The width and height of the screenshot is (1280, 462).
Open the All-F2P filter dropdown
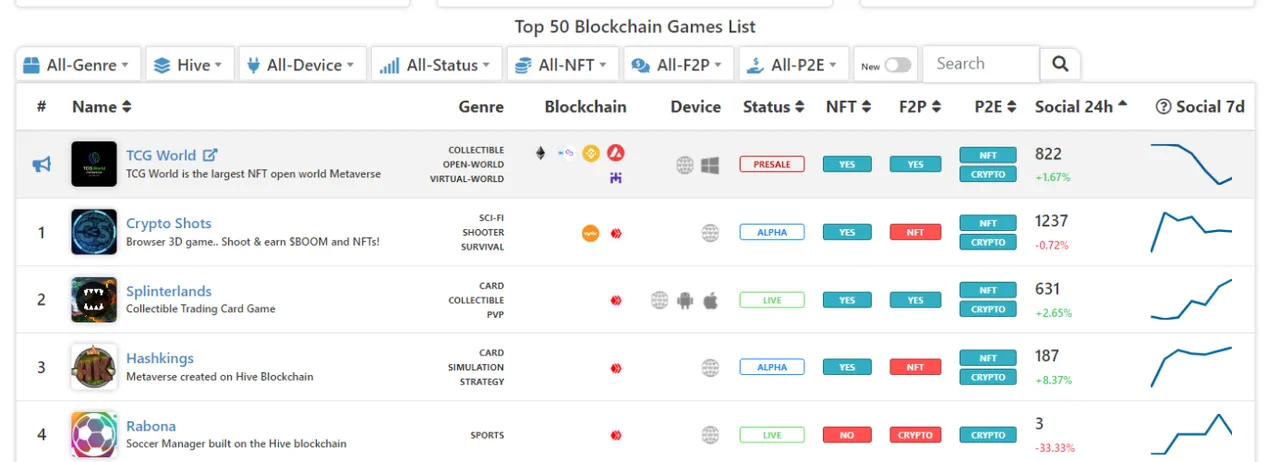[679, 64]
